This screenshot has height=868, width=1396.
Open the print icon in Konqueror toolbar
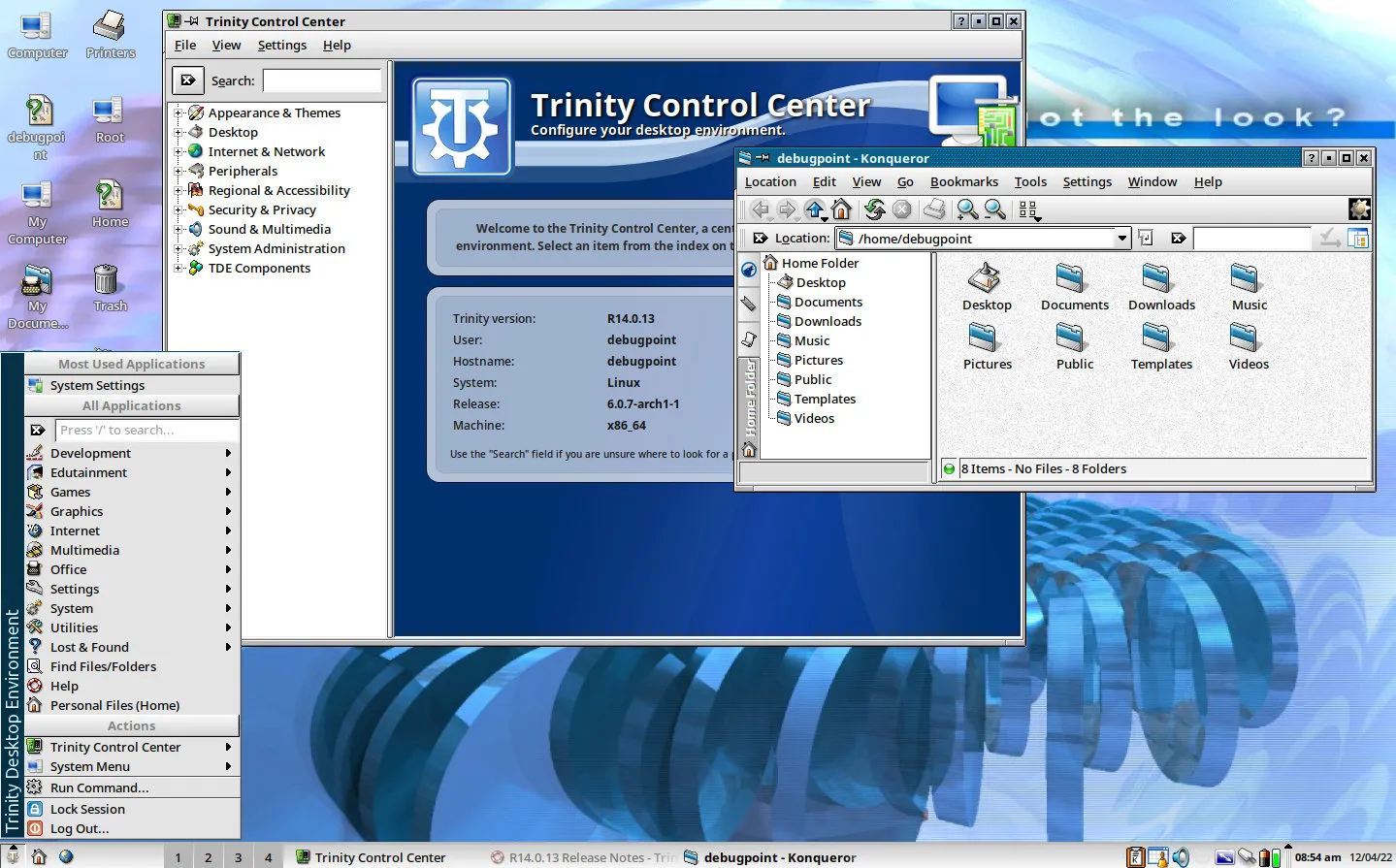(x=933, y=209)
